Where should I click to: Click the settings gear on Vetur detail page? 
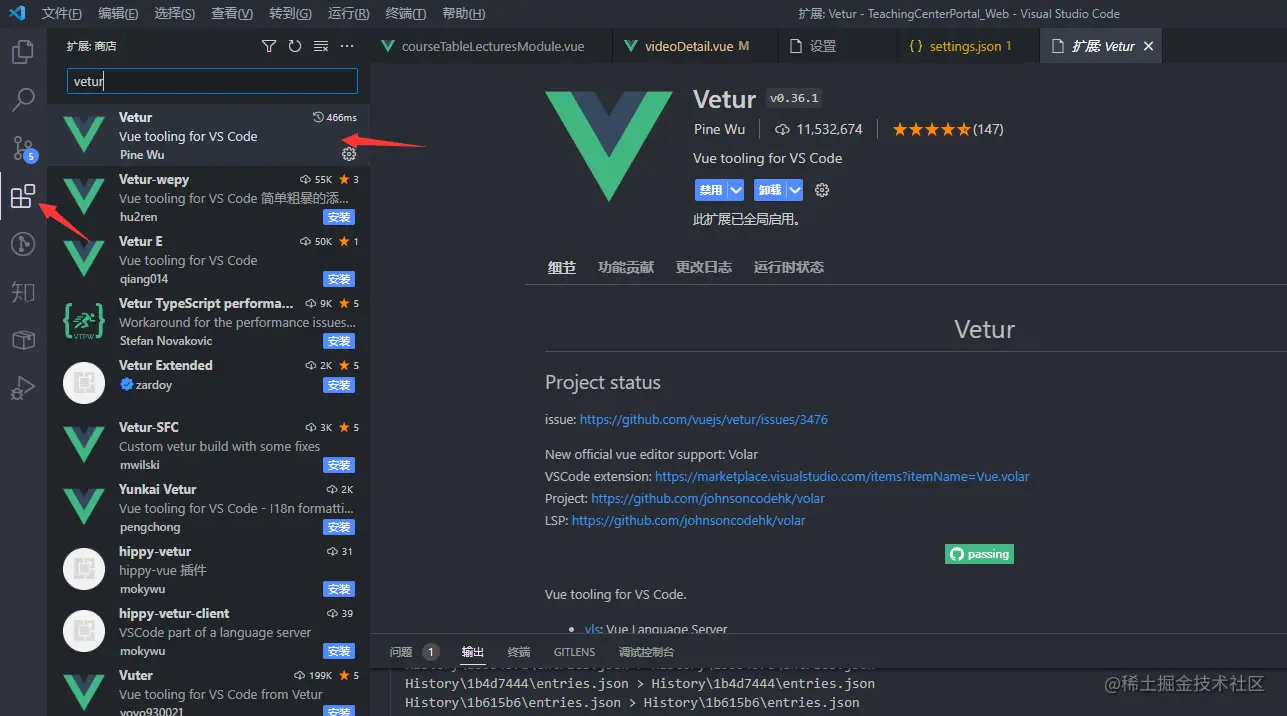click(x=822, y=190)
